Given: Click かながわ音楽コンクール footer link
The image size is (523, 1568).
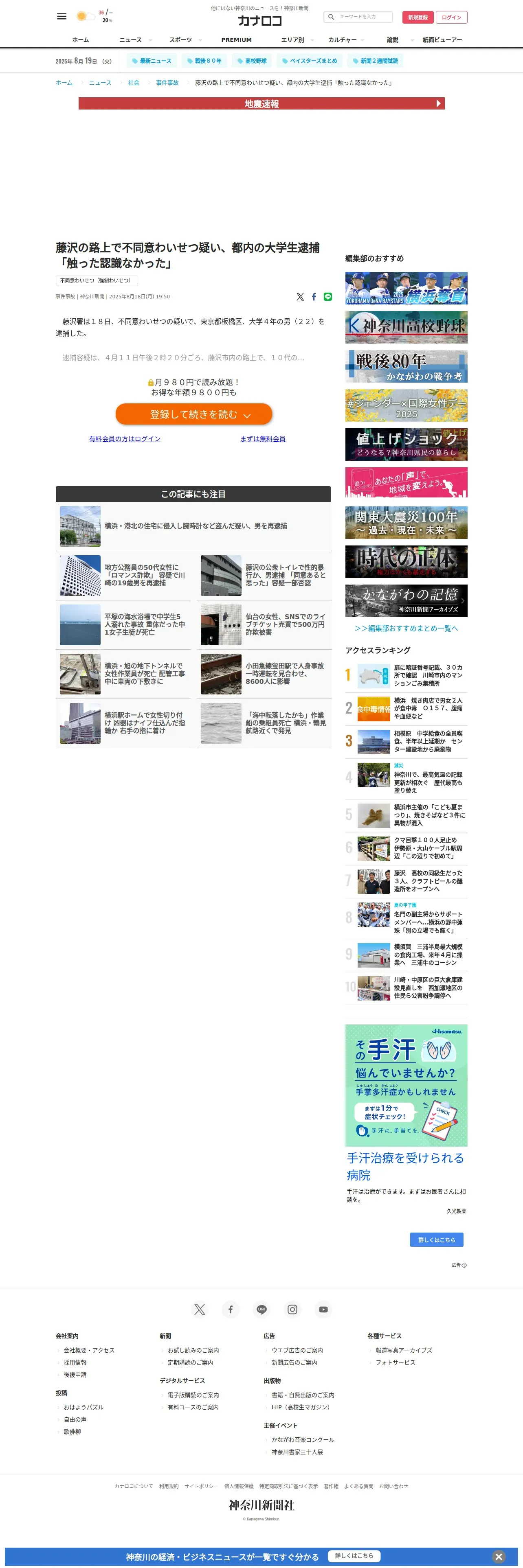Looking at the screenshot, I should click(303, 1439).
